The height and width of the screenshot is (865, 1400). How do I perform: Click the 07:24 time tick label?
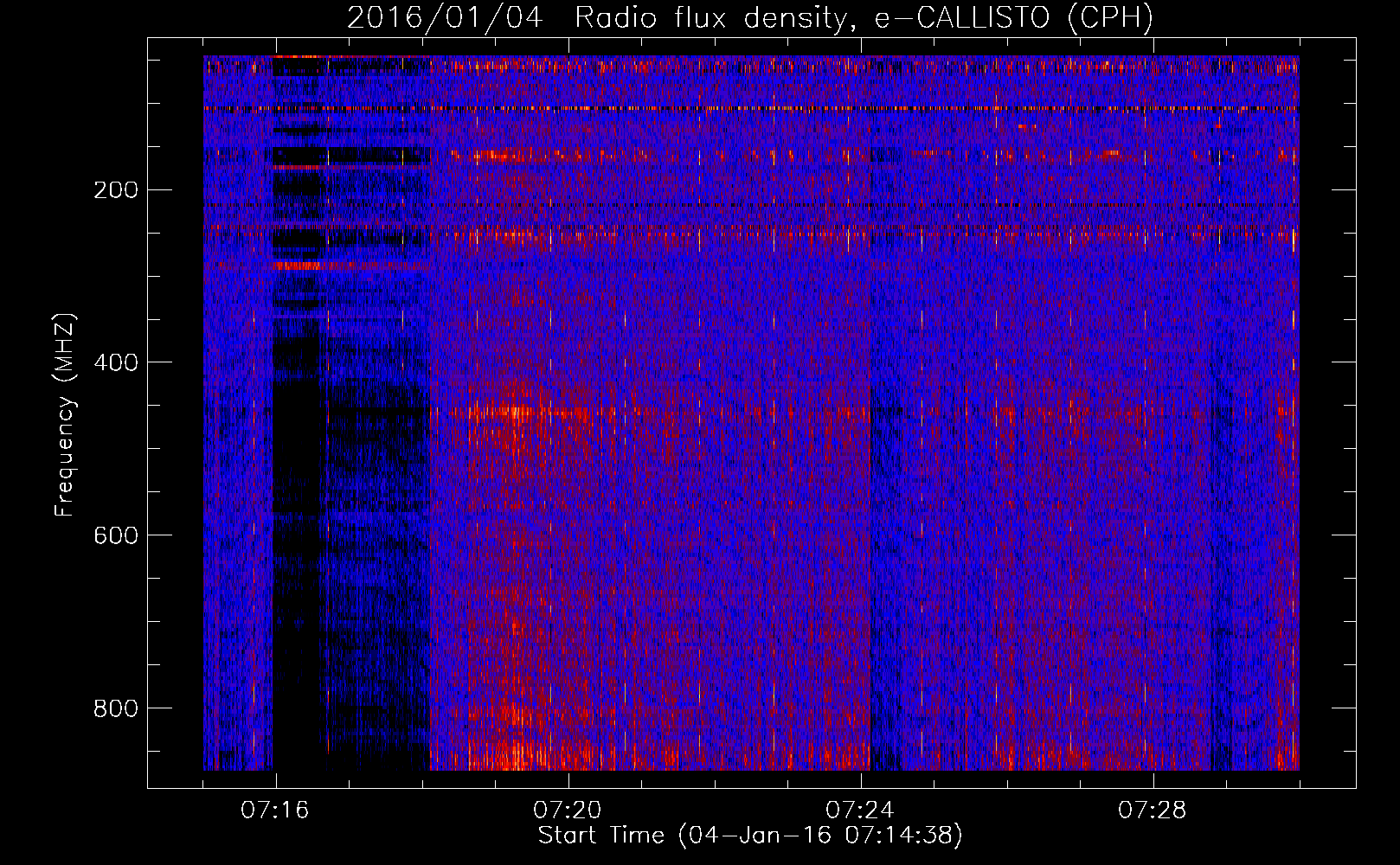tap(860, 811)
